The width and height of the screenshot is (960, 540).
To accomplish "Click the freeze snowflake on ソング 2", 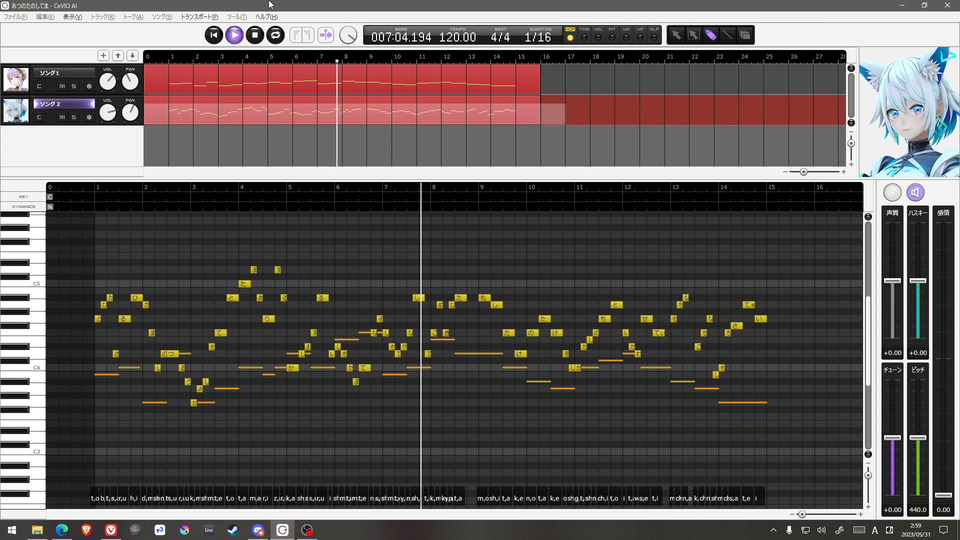I will (89, 118).
